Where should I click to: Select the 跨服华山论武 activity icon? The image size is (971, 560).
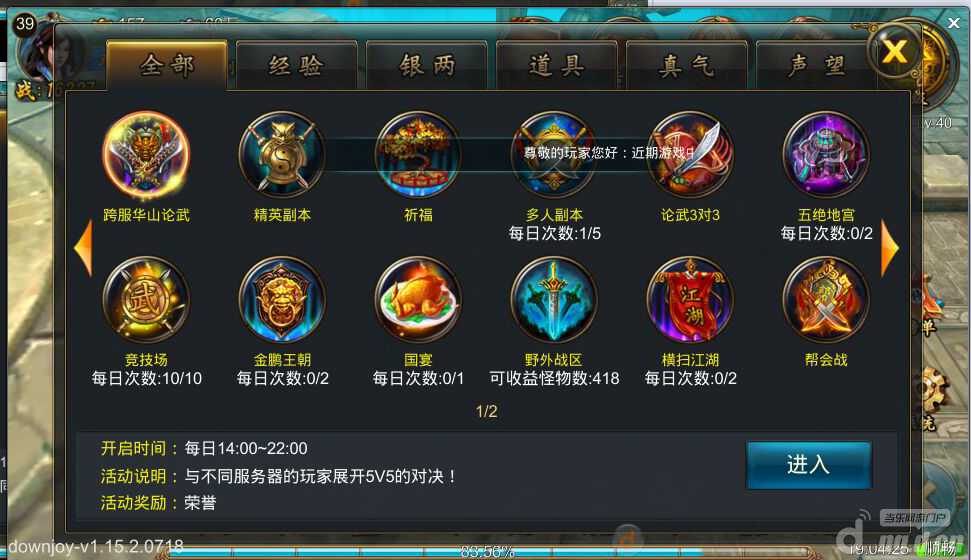(x=146, y=155)
